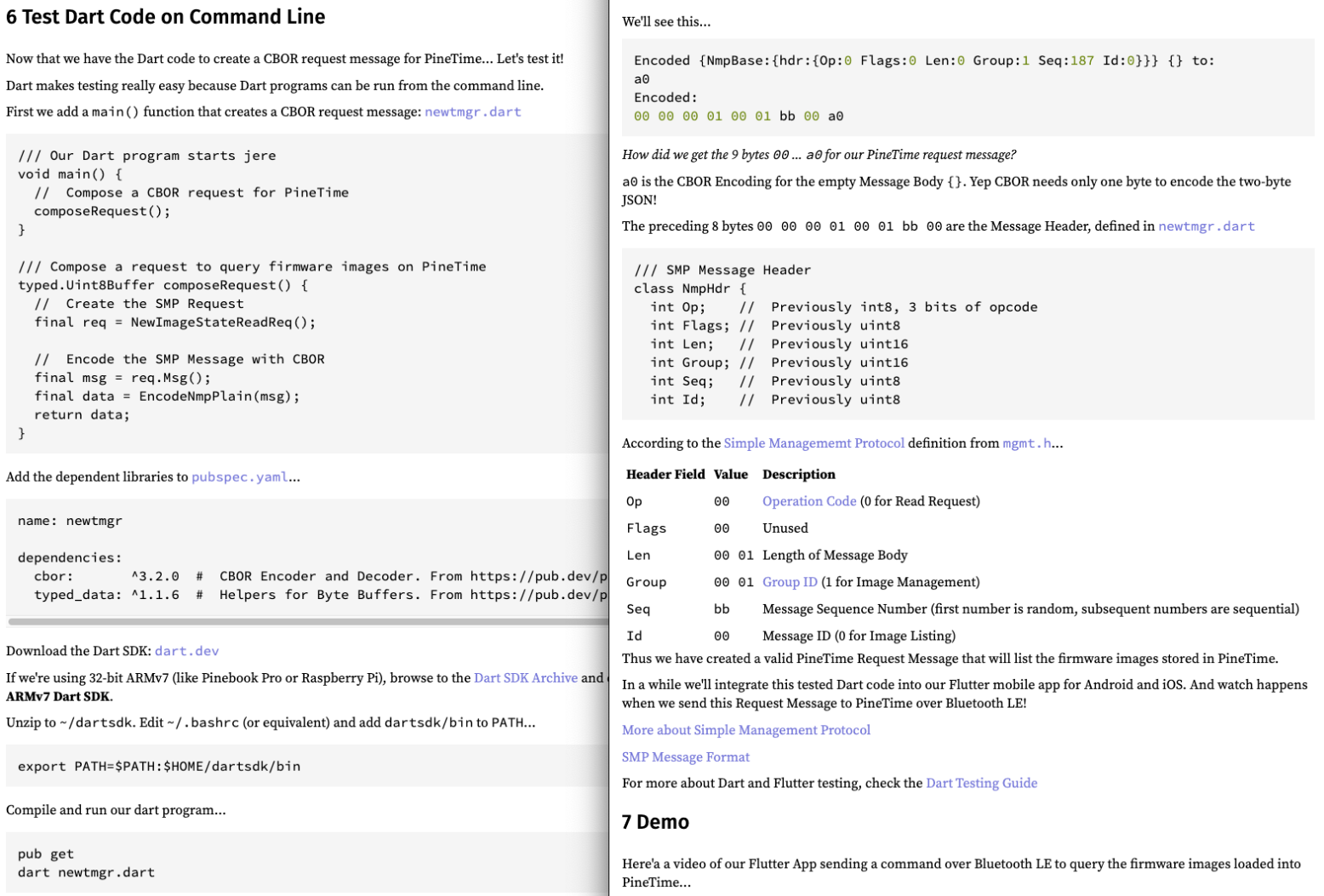Open the Simple Managememt Protocol link

813,442
